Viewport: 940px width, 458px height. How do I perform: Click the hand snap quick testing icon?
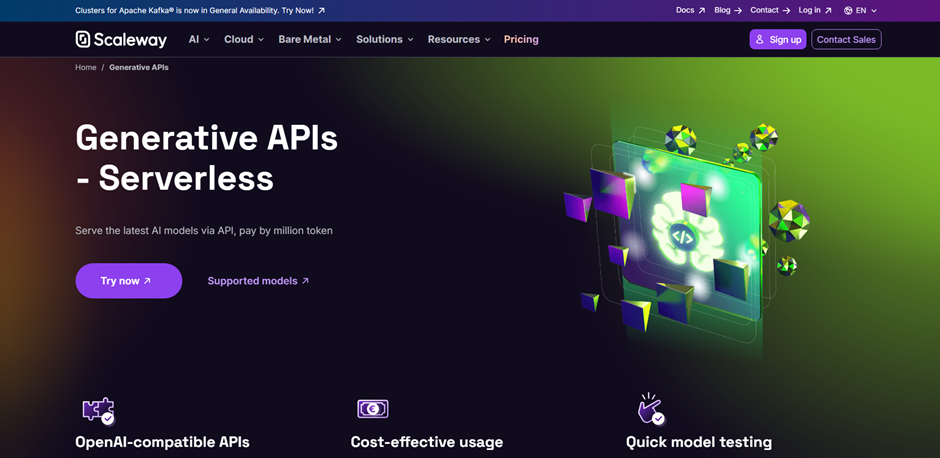pyautogui.click(x=650, y=409)
